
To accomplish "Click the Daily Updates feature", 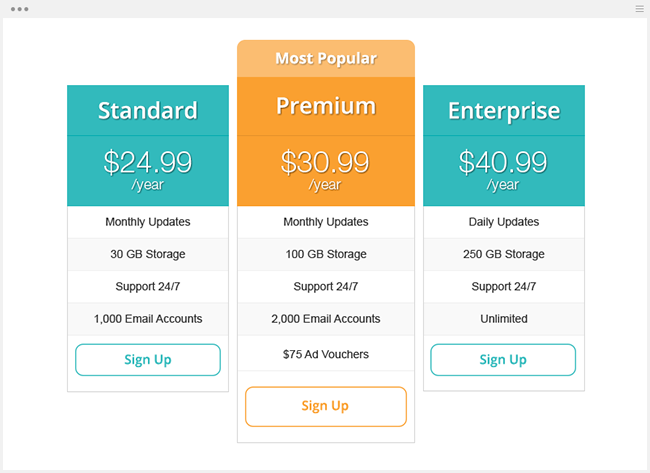I will [504, 222].
